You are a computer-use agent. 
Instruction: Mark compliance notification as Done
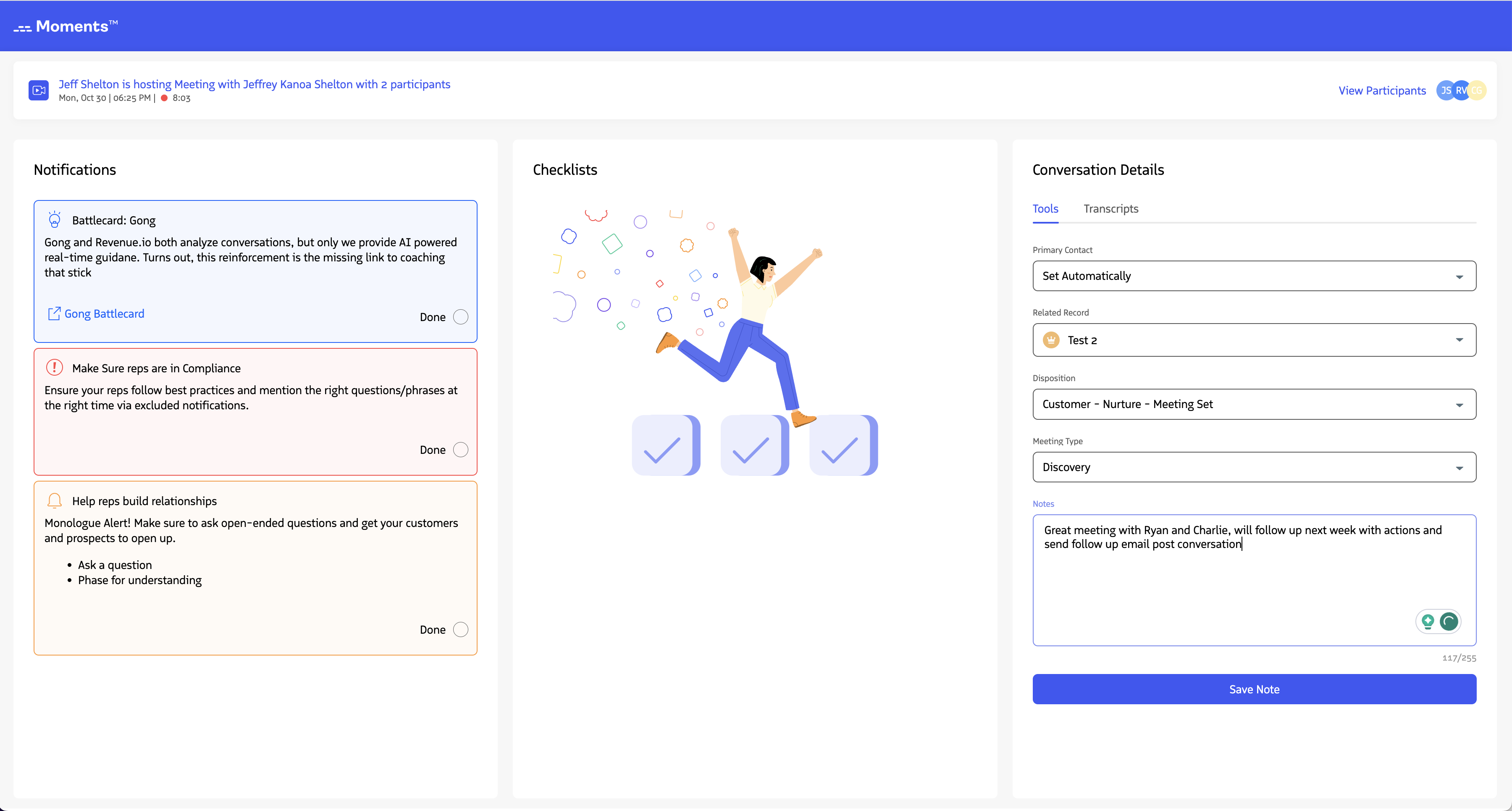461,450
